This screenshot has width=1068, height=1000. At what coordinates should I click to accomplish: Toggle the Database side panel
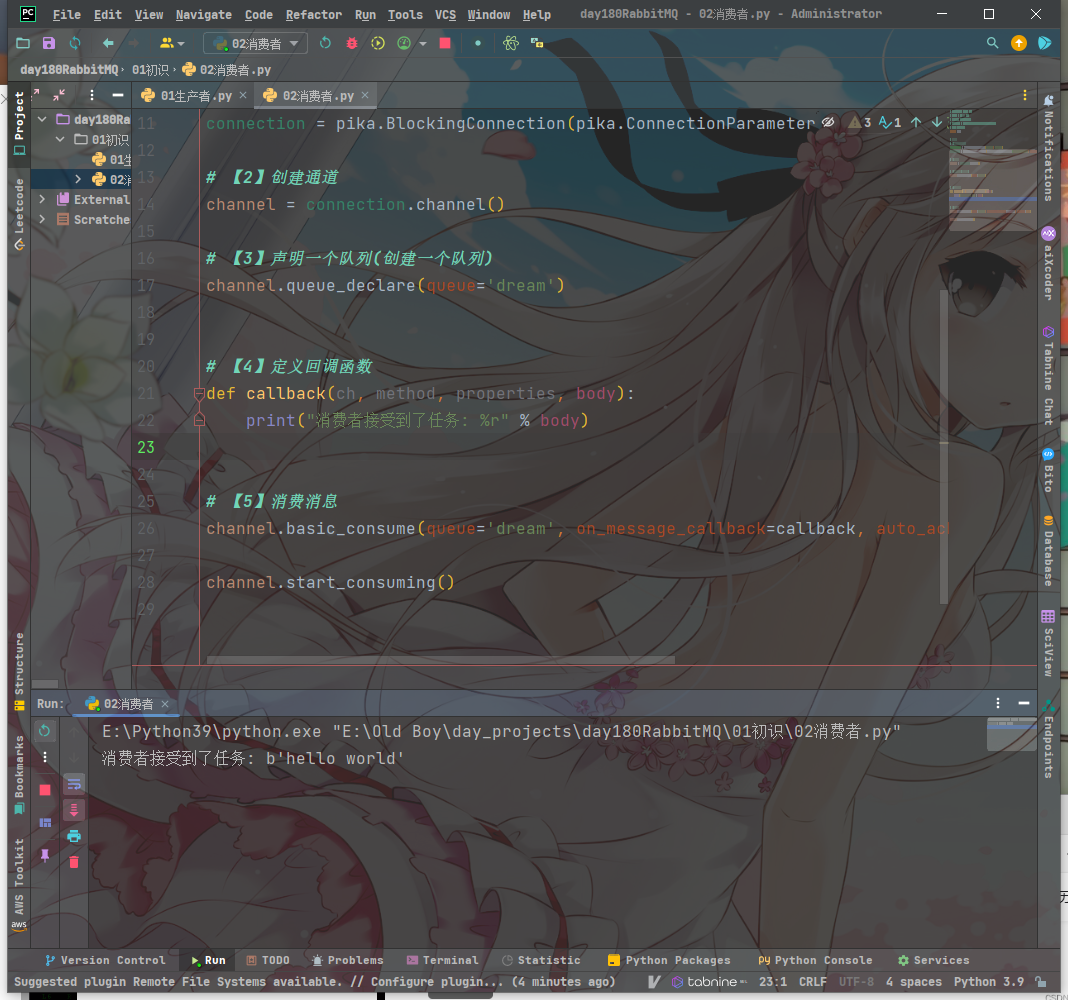click(x=1048, y=551)
